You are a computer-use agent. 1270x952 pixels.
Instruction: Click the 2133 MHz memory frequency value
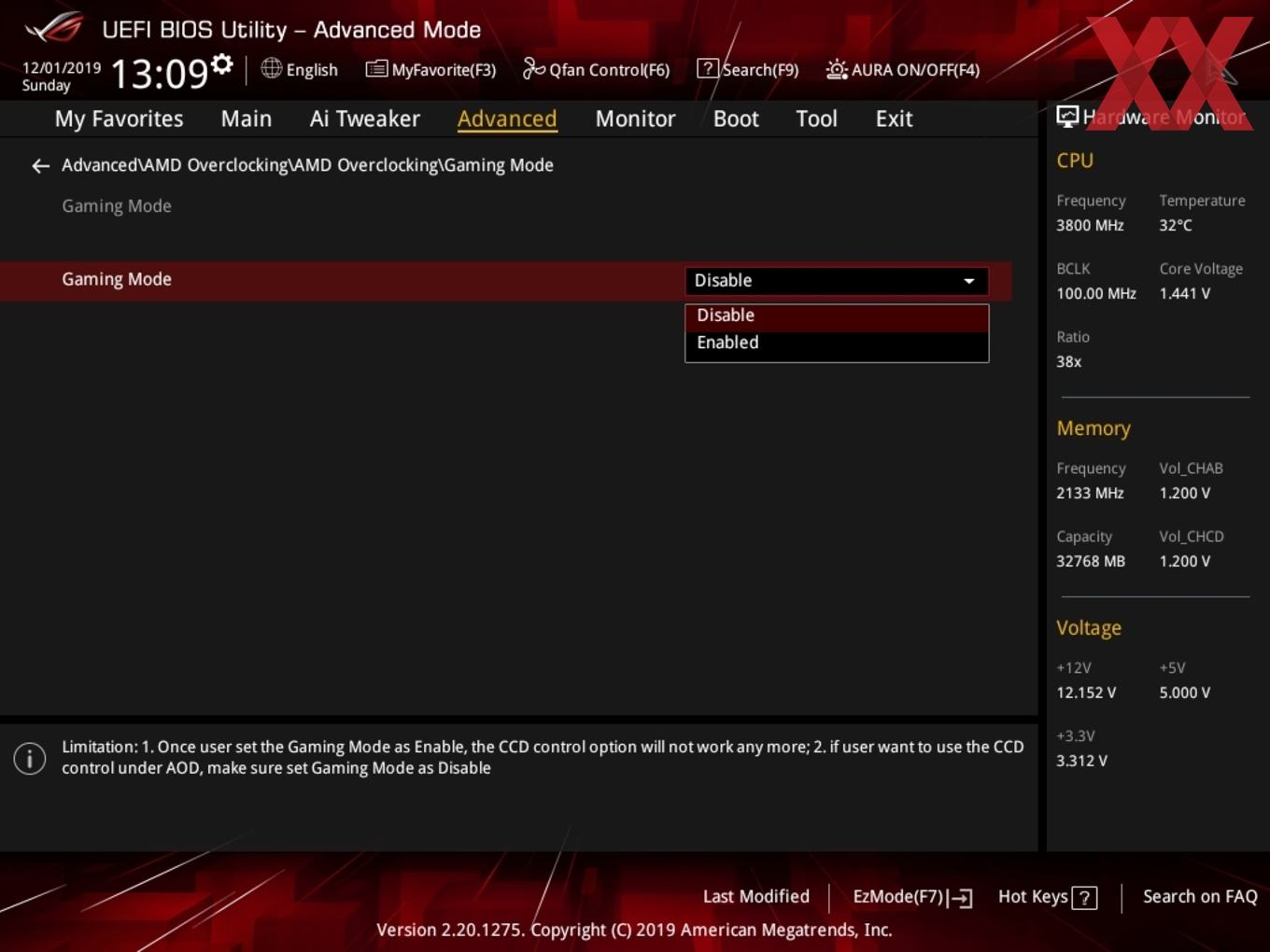[x=1090, y=494]
